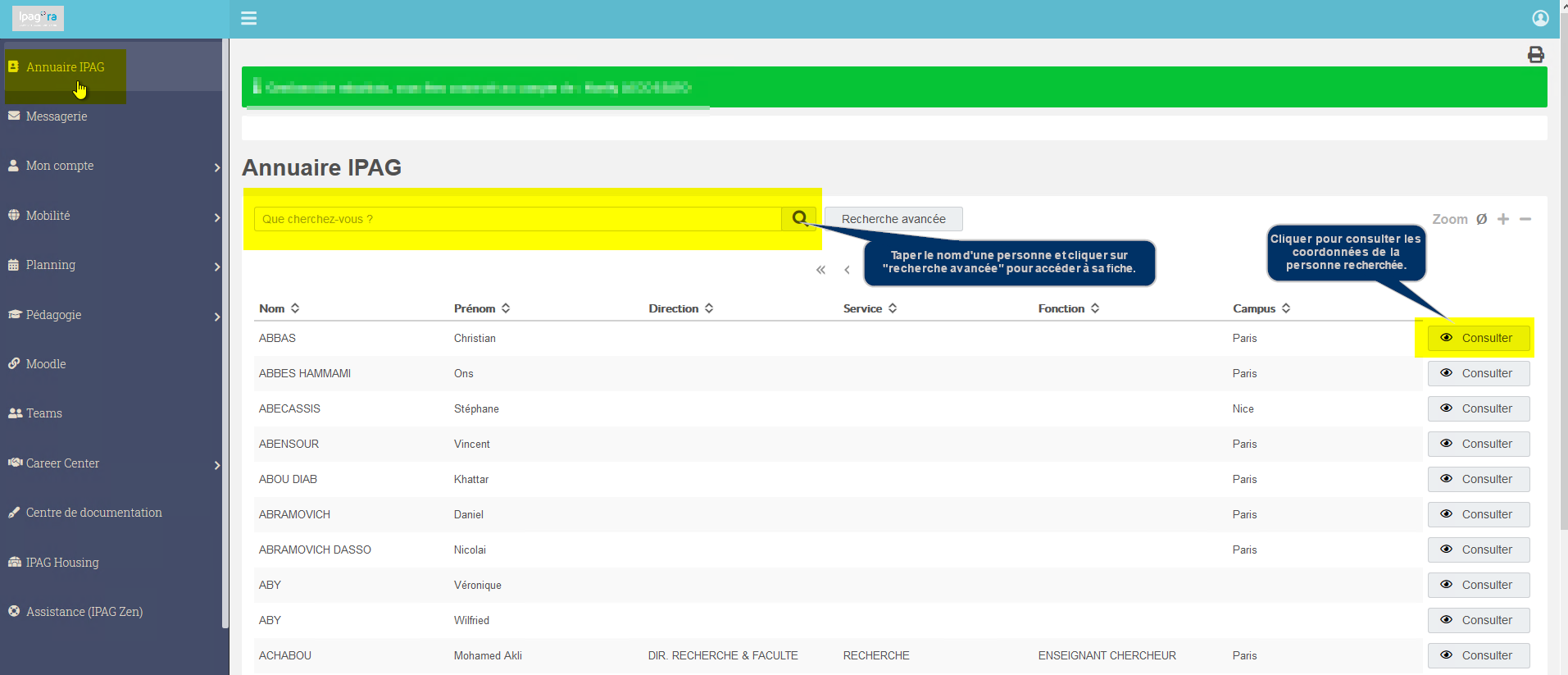
Task: Open the hamburger menu icon
Action: point(248,18)
